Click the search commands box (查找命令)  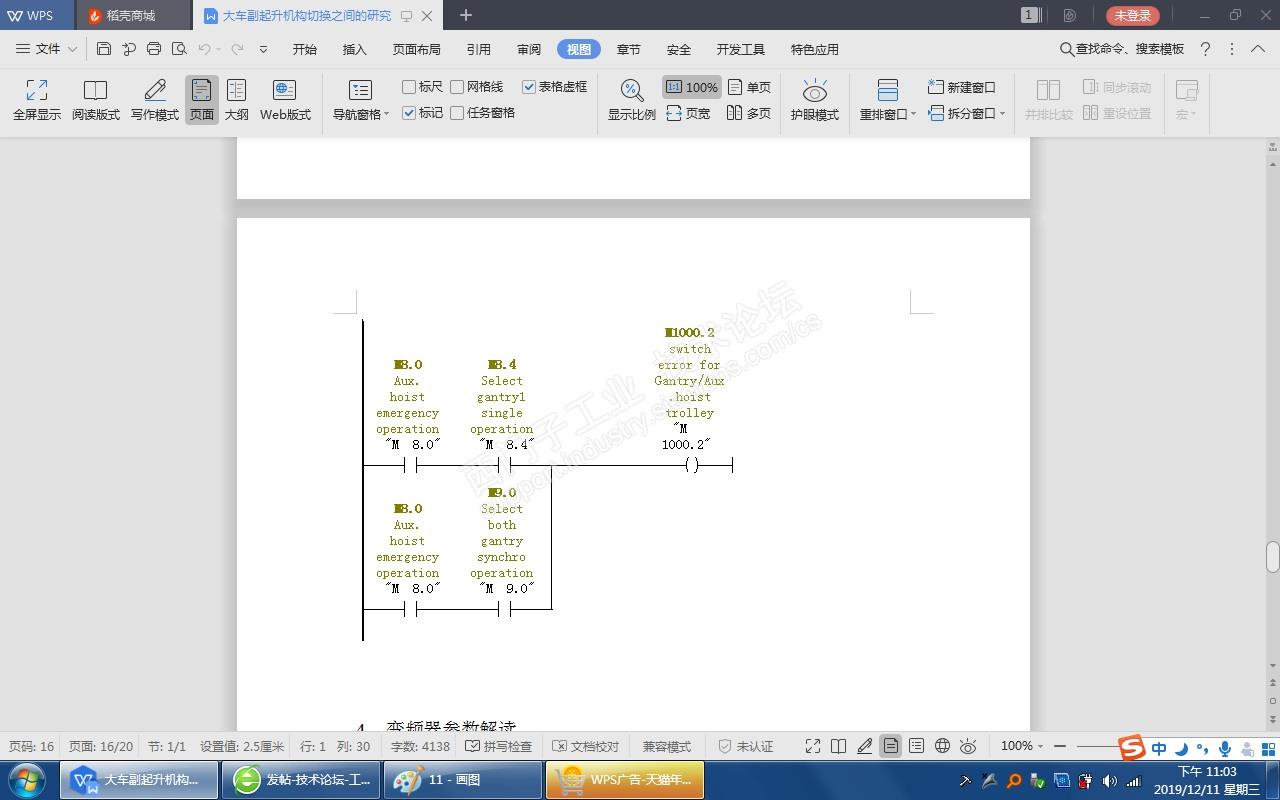pyautogui.click(x=1122, y=49)
